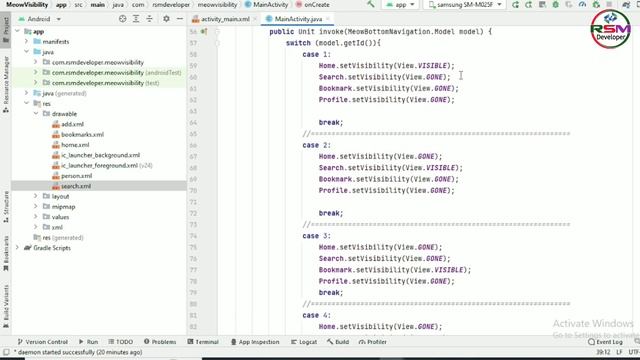This screenshot has height=360, width=640.
Task: Click the Stop square icon in toolbar
Action: click(609, 4)
